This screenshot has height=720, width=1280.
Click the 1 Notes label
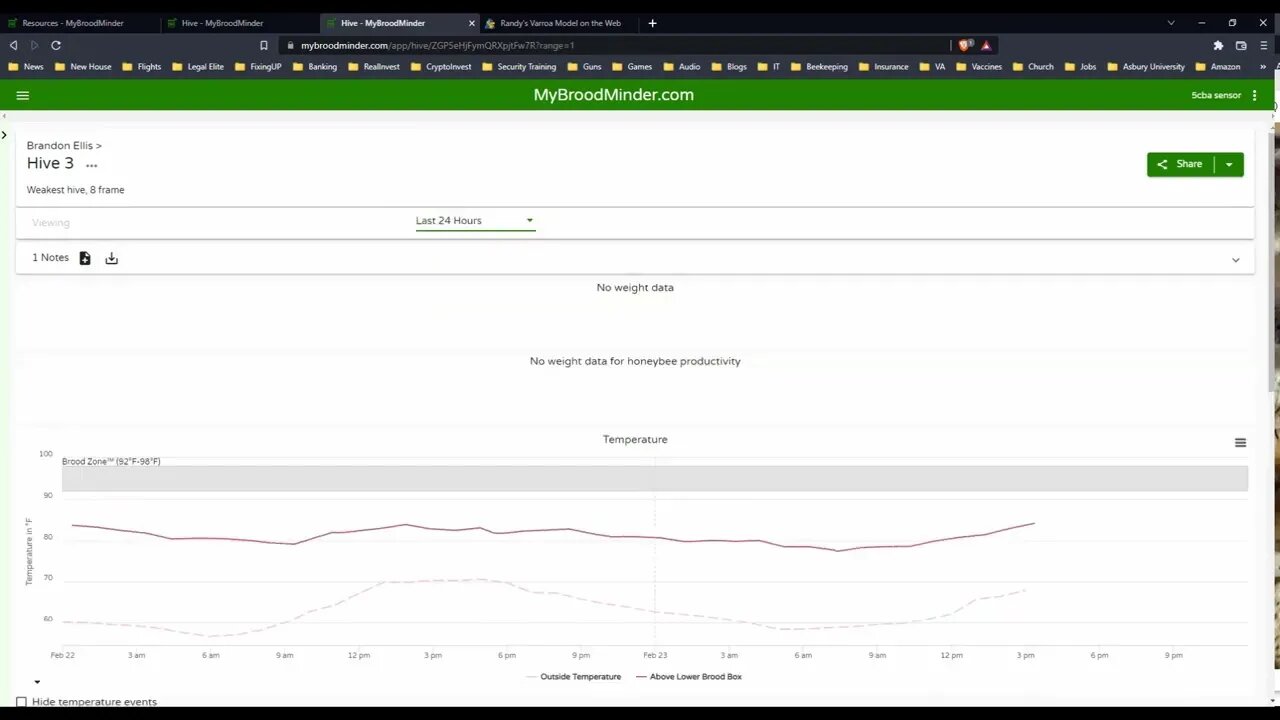pyautogui.click(x=50, y=258)
